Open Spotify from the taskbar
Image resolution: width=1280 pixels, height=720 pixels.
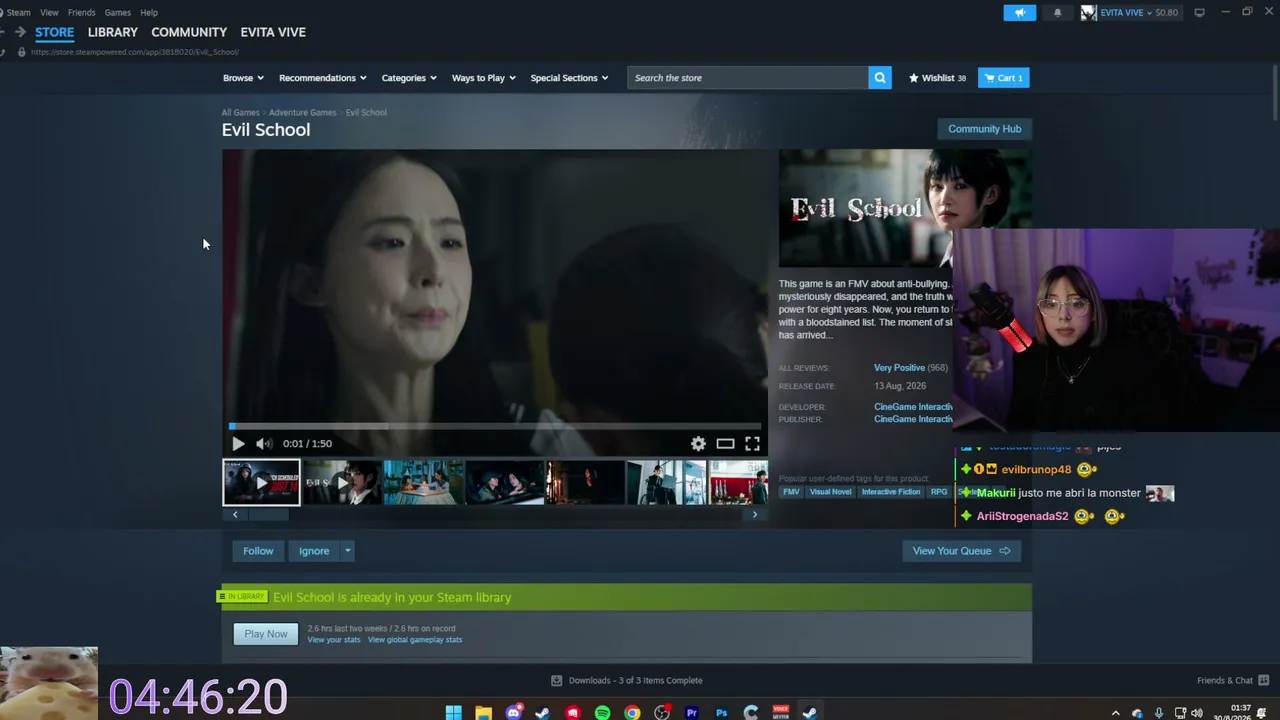602,713
